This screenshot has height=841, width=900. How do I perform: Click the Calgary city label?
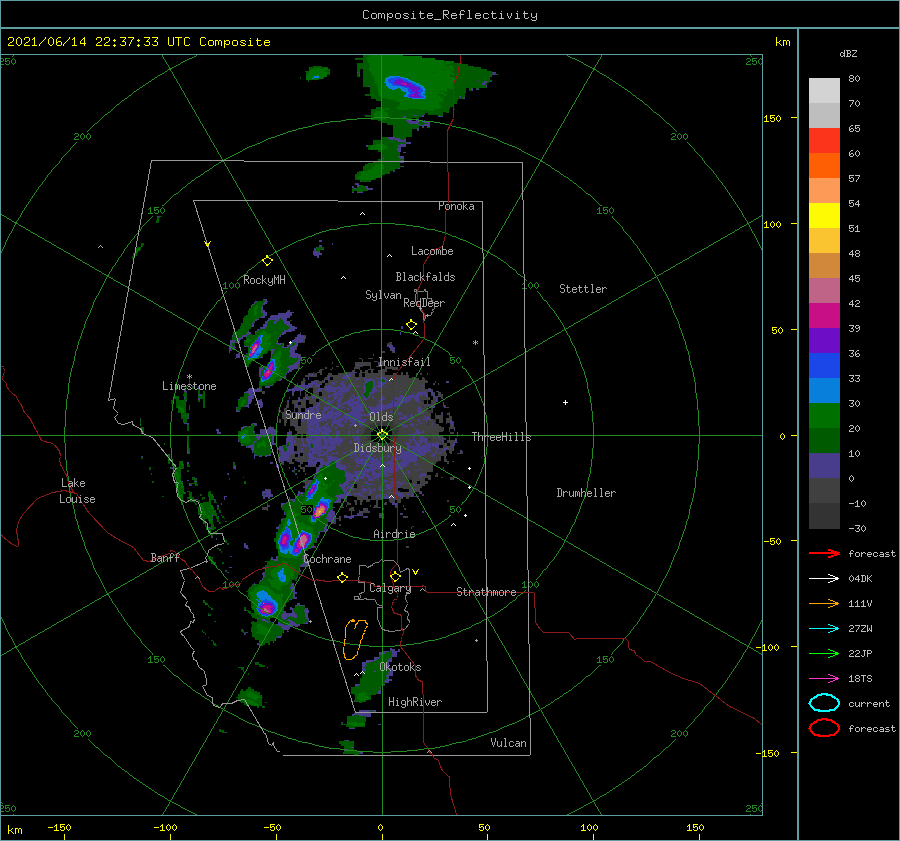click(390, 588)
